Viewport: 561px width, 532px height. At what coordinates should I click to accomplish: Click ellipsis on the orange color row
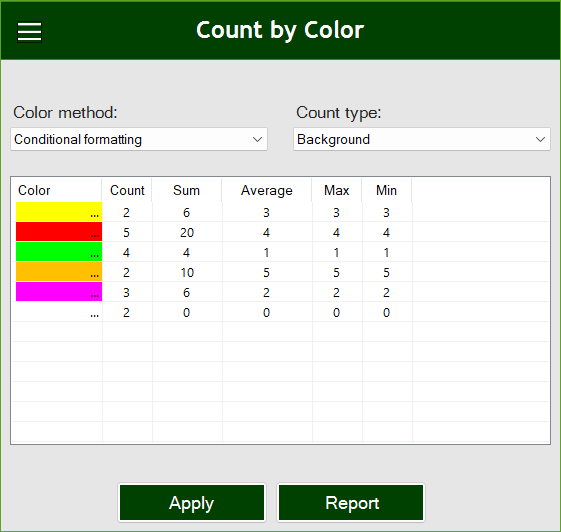pyautogui.click(x=94, y=275)
